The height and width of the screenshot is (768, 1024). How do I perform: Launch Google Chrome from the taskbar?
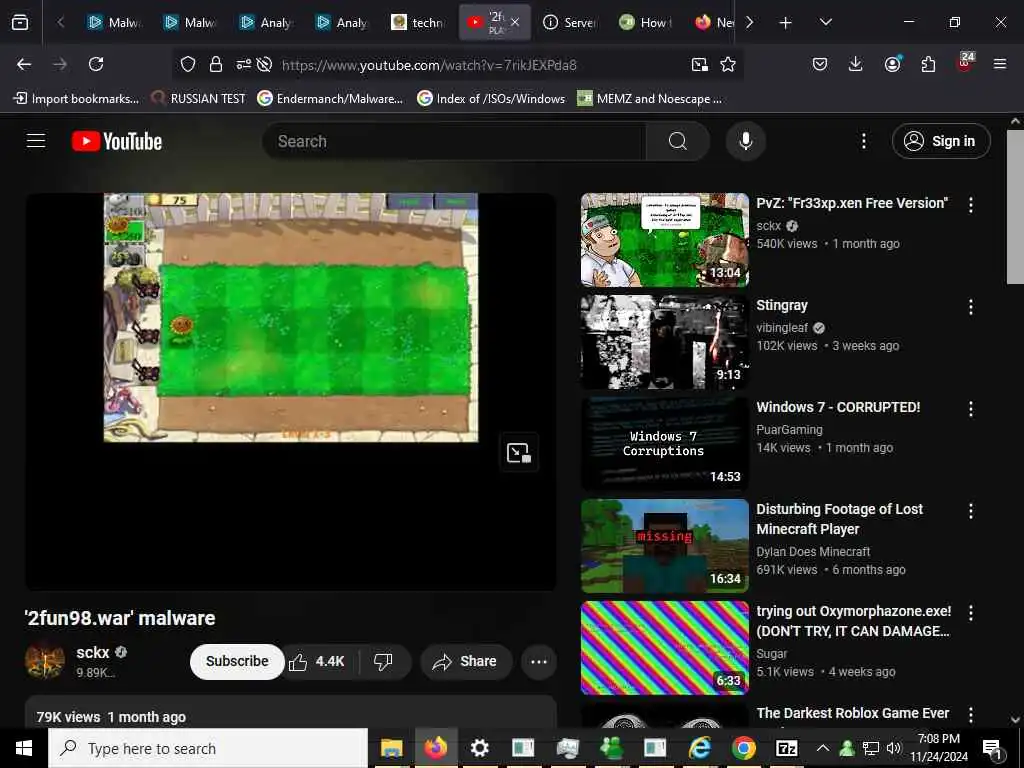[743, 748]
